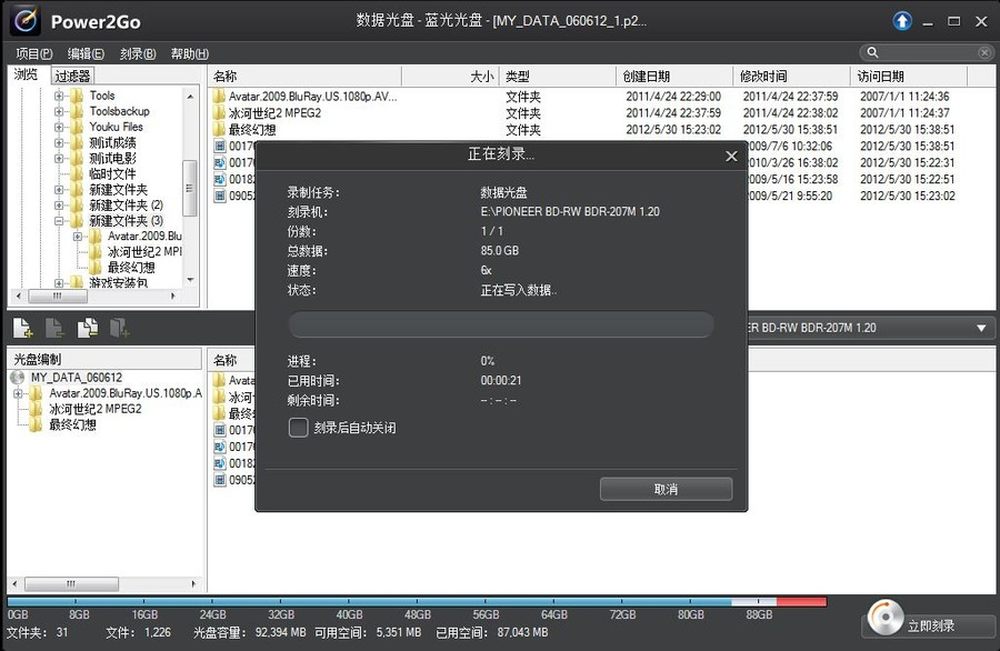1000x651 pixels.
Task: Click the vertical scrollbar thumb of browse tree
Action: [189, 188]
